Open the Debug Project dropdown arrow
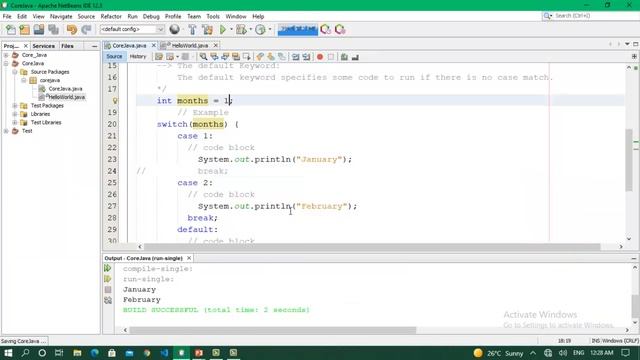 coord(250,29)
